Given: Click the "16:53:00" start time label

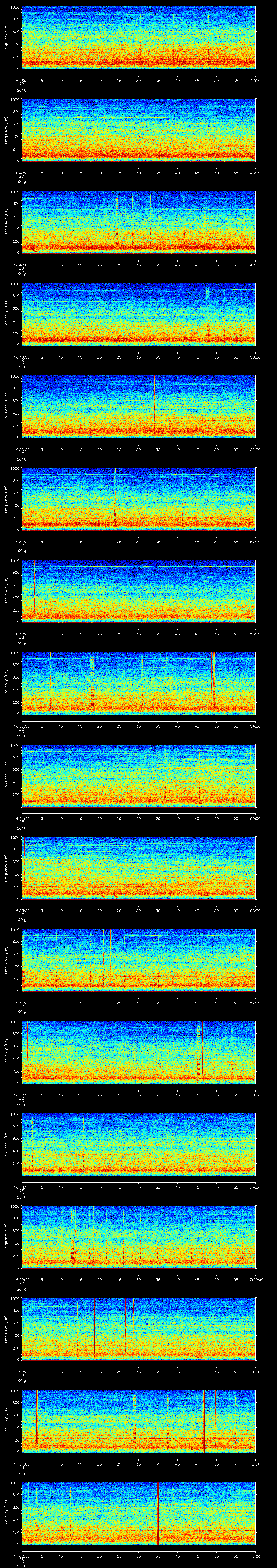Looking at the screenshot, I should tap(21, 726).
